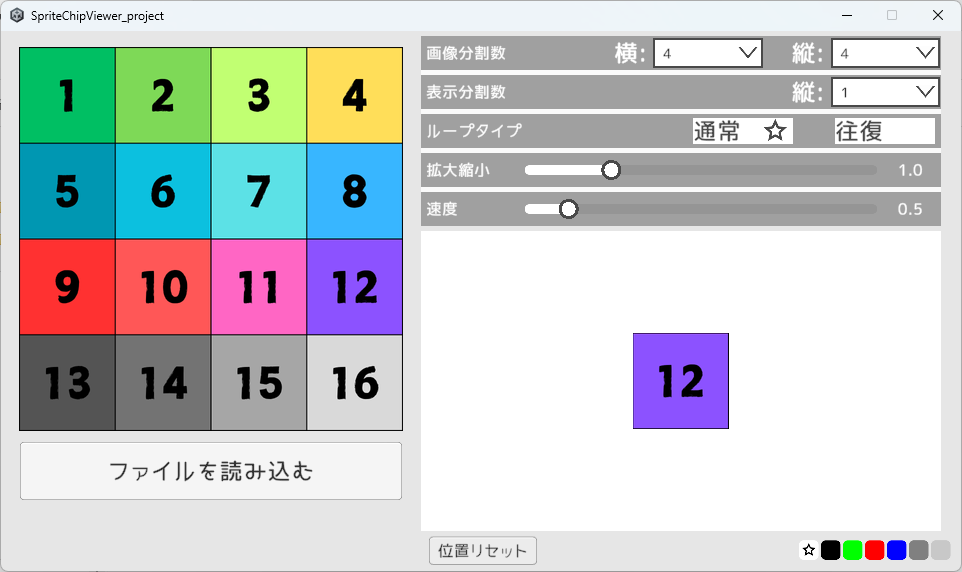Choose the black background color swatch

(x=830, y=550)
